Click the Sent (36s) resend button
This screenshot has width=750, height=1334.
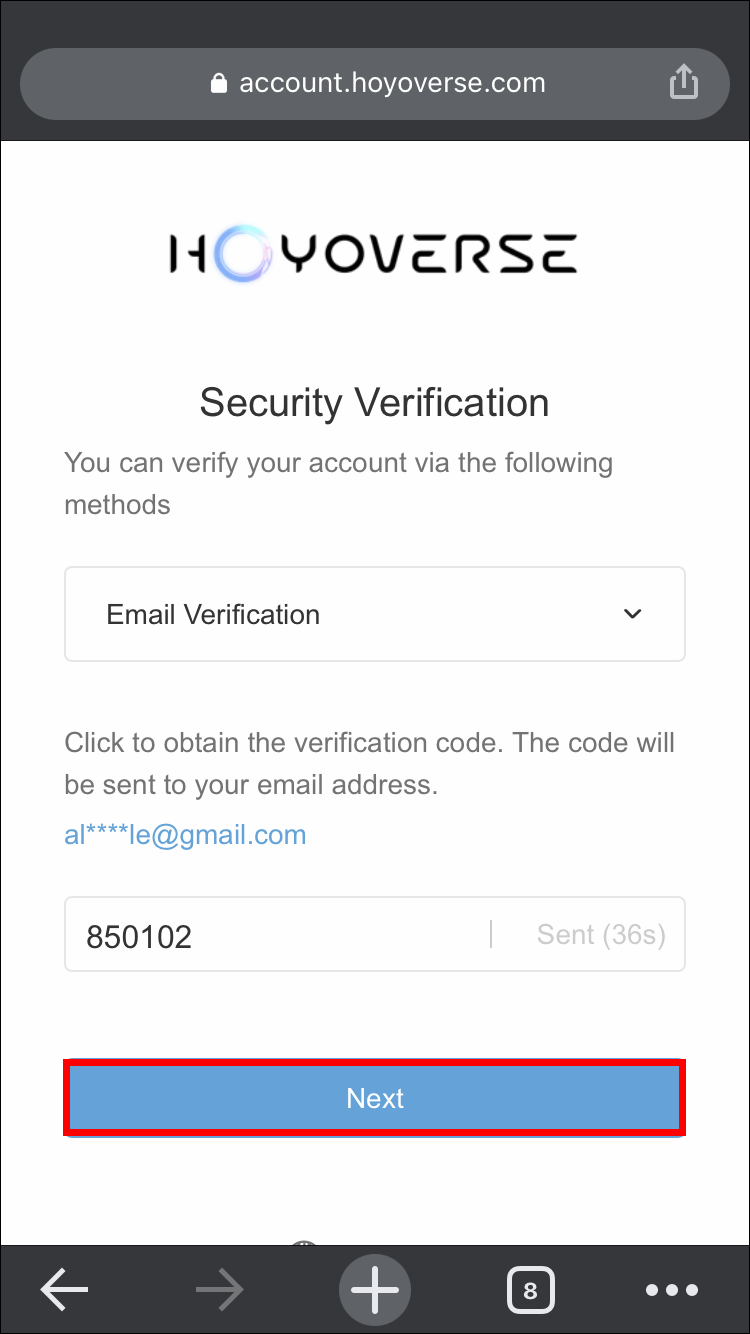[601, 934]
